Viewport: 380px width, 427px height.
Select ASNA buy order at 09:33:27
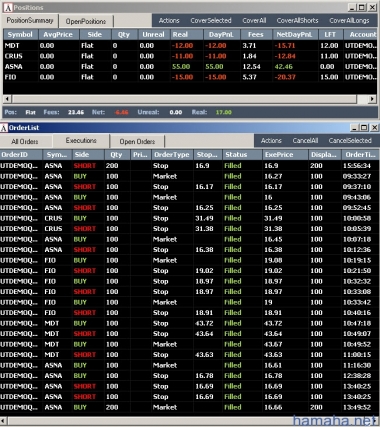coord(190,176)
